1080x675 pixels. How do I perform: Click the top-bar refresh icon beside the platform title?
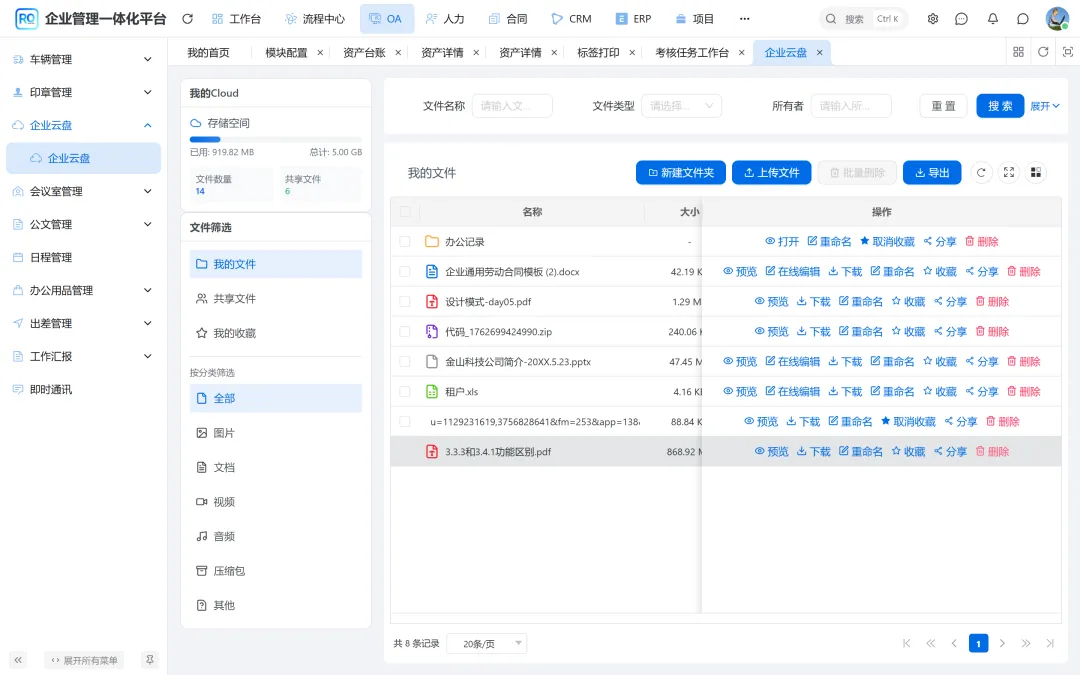pyautogui.click(x=187, y=19)
